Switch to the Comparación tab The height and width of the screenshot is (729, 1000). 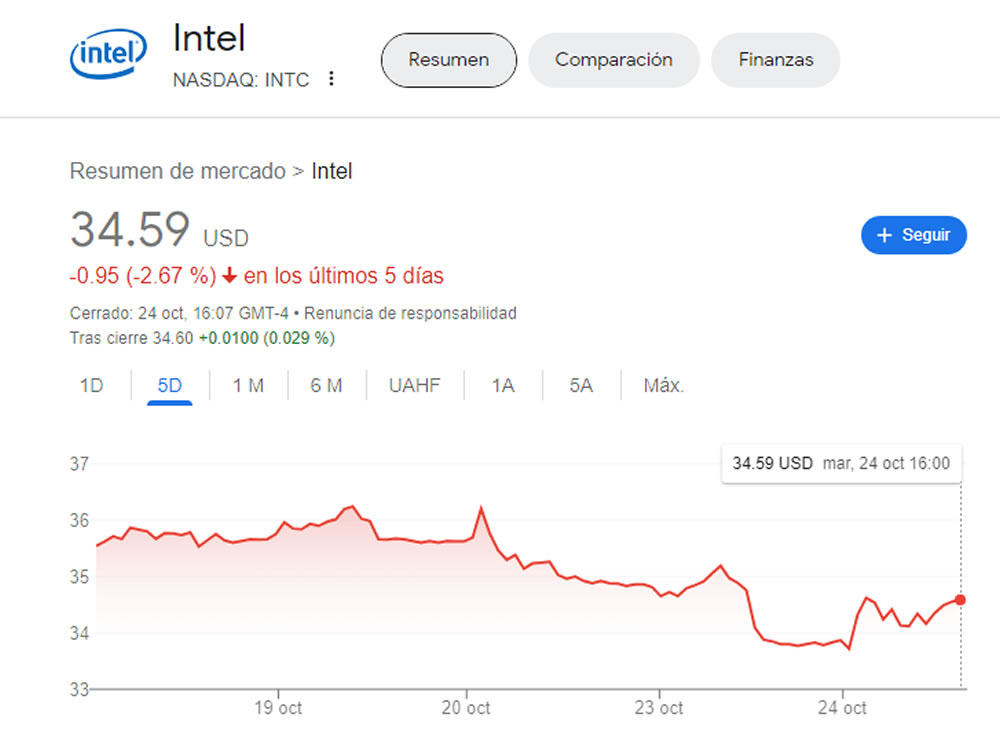(x=614, y=60)
